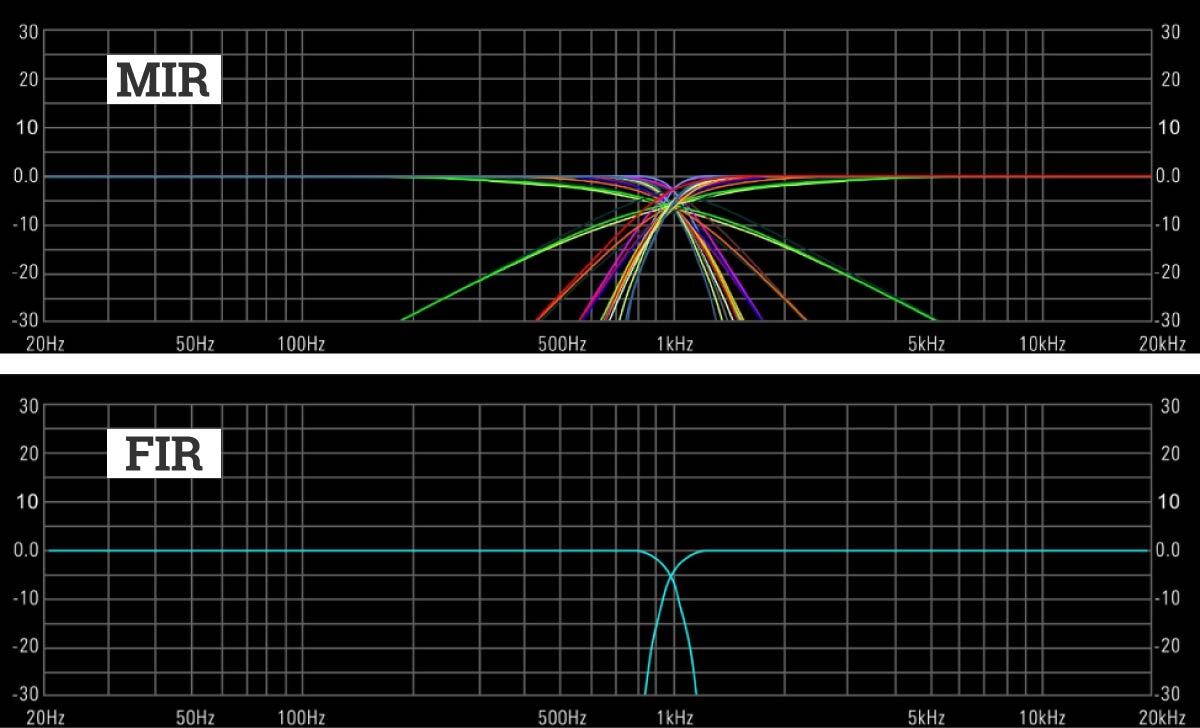Select the 20kHz label below the FIR graph

[x=1160, y=718]
